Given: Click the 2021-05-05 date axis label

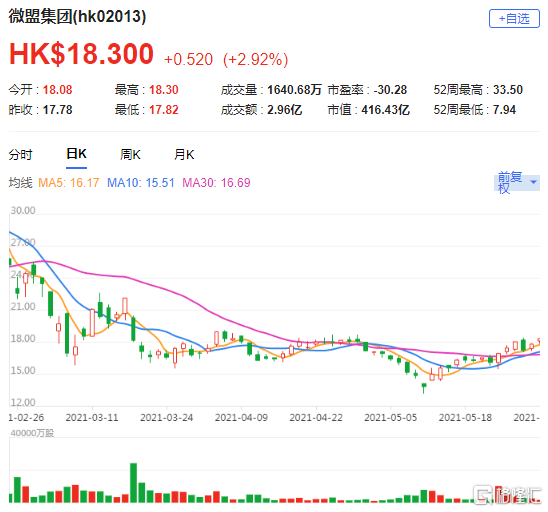Looking at the screenshot, I should click(x=390, y=417).
